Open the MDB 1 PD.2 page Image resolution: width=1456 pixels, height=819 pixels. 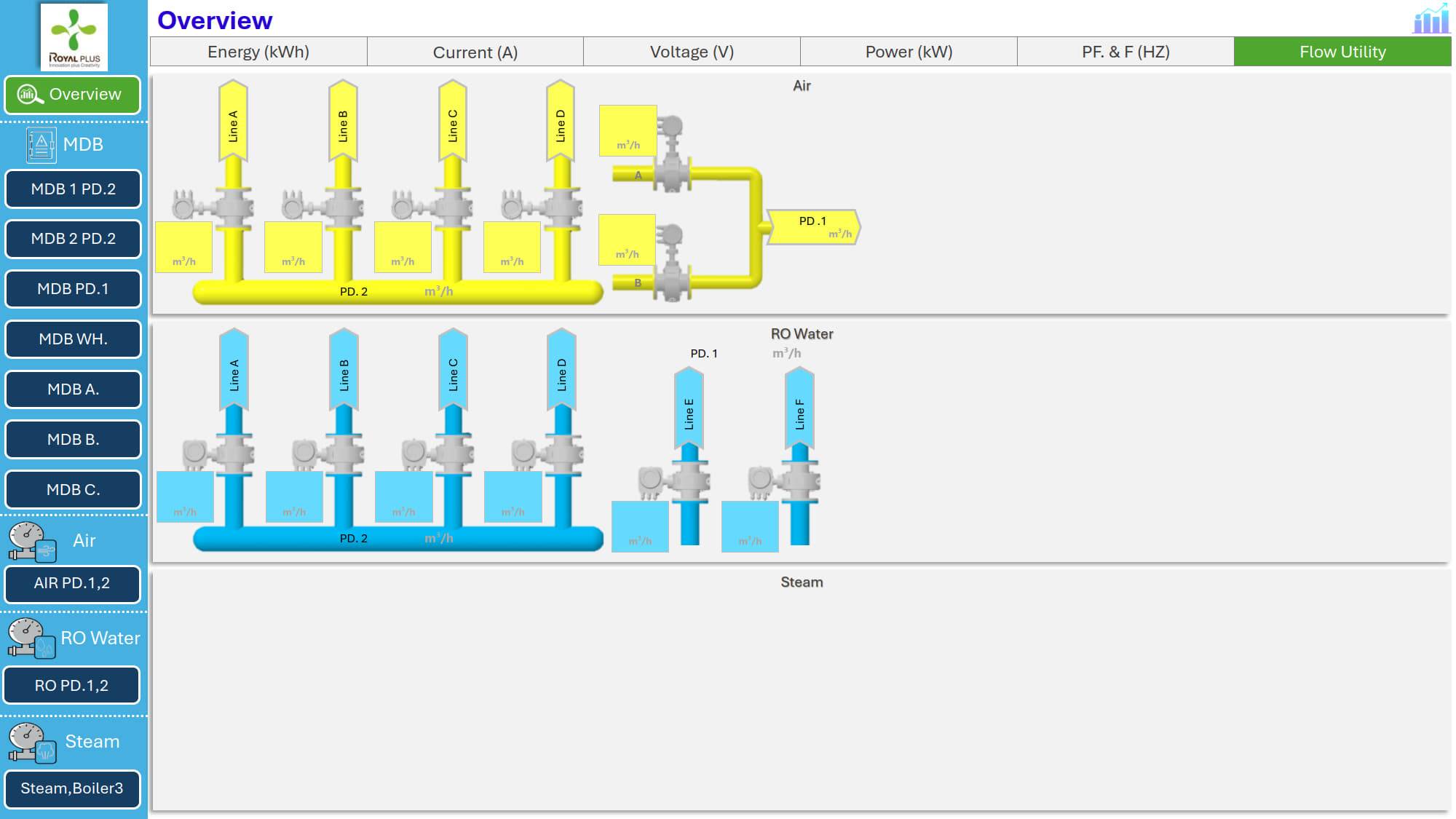(x=73, y=189)
